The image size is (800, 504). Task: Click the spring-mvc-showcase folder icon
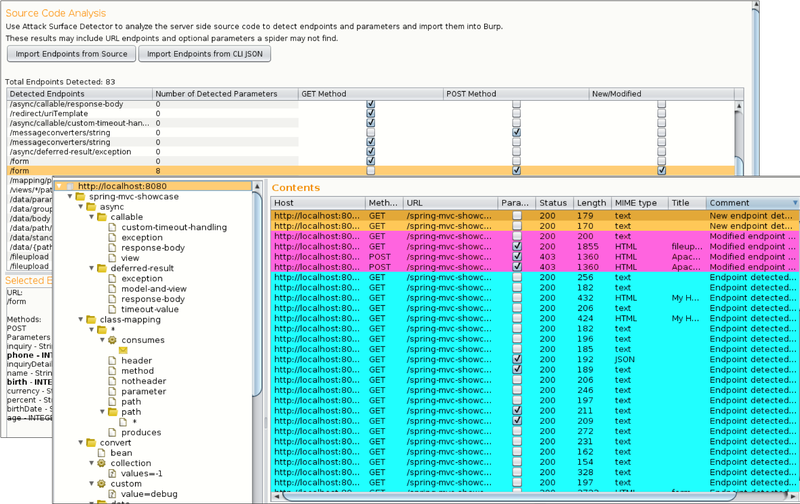click(79, 197)
